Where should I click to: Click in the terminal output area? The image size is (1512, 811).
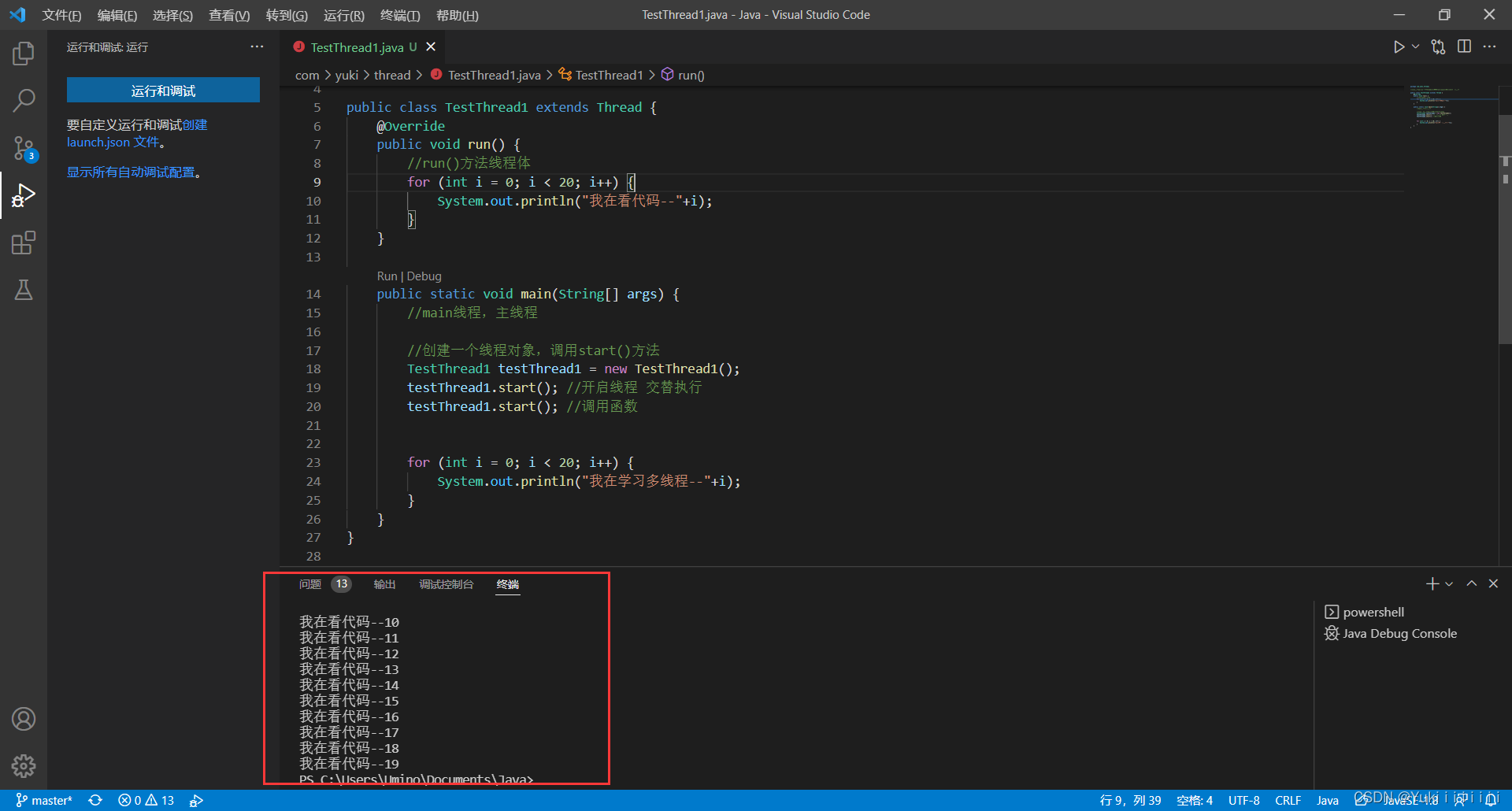(796, 693)
